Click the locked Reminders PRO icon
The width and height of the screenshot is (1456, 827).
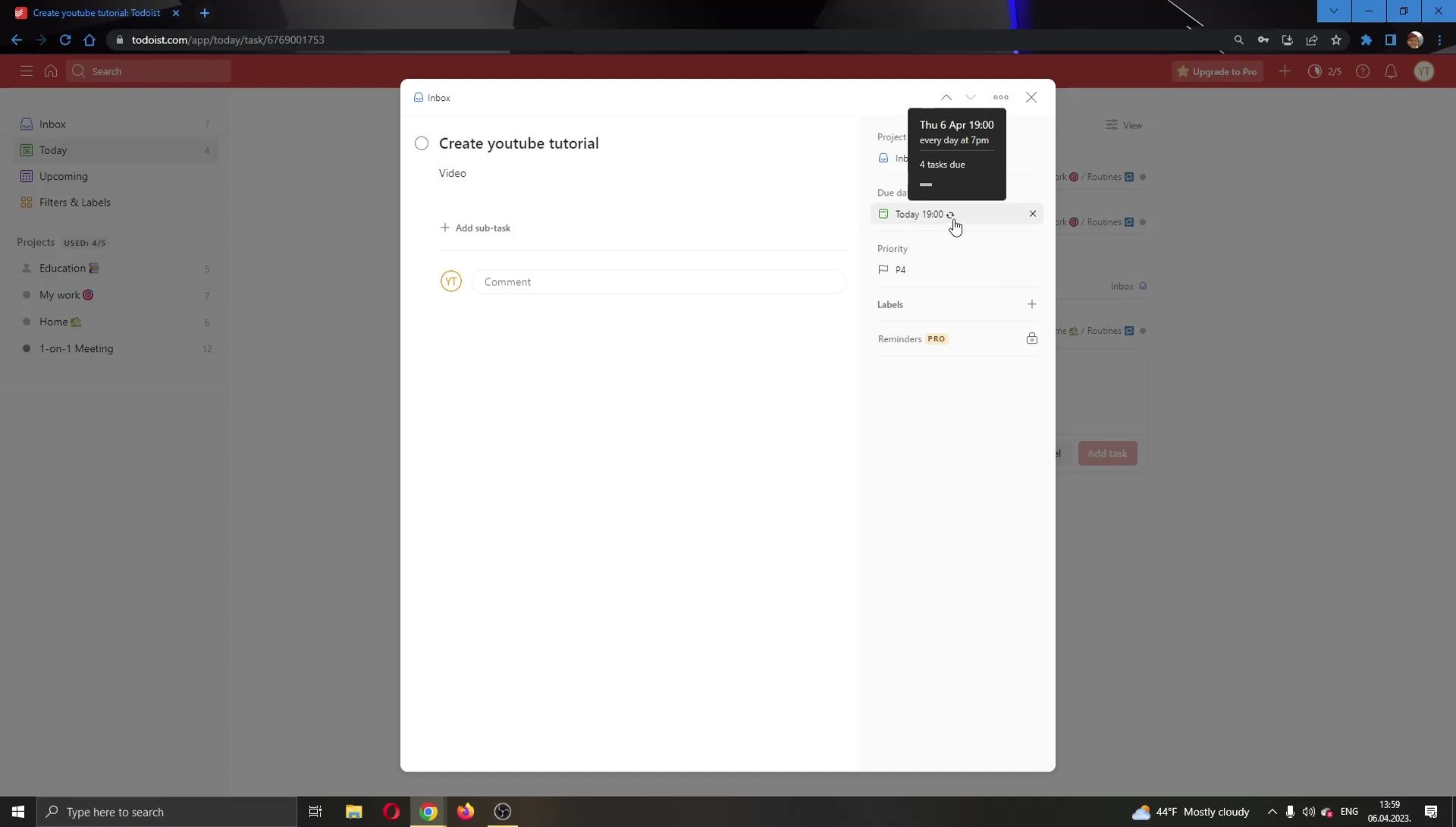1032,338
